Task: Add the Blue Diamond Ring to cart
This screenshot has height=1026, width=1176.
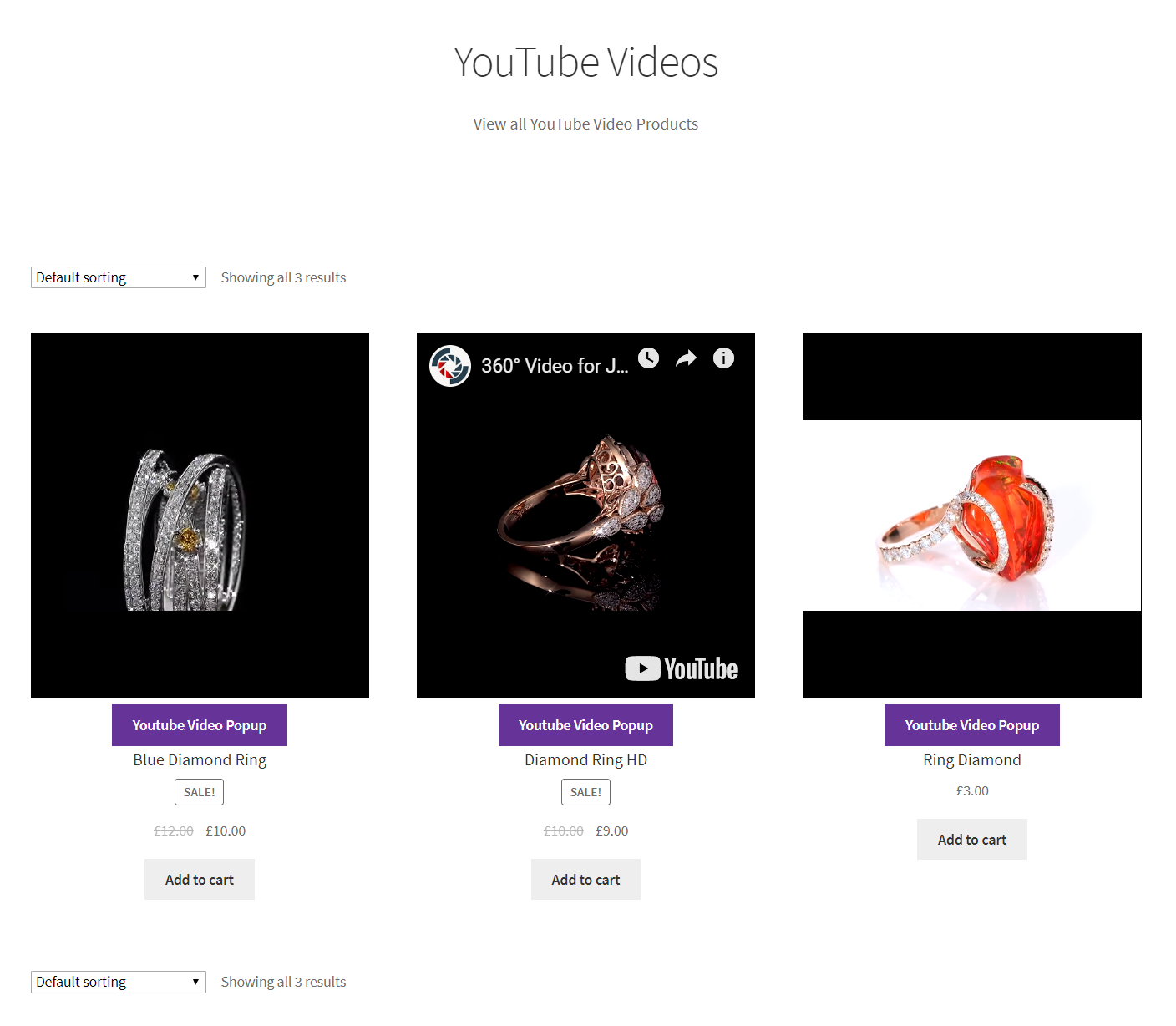Action: [199, 879]
